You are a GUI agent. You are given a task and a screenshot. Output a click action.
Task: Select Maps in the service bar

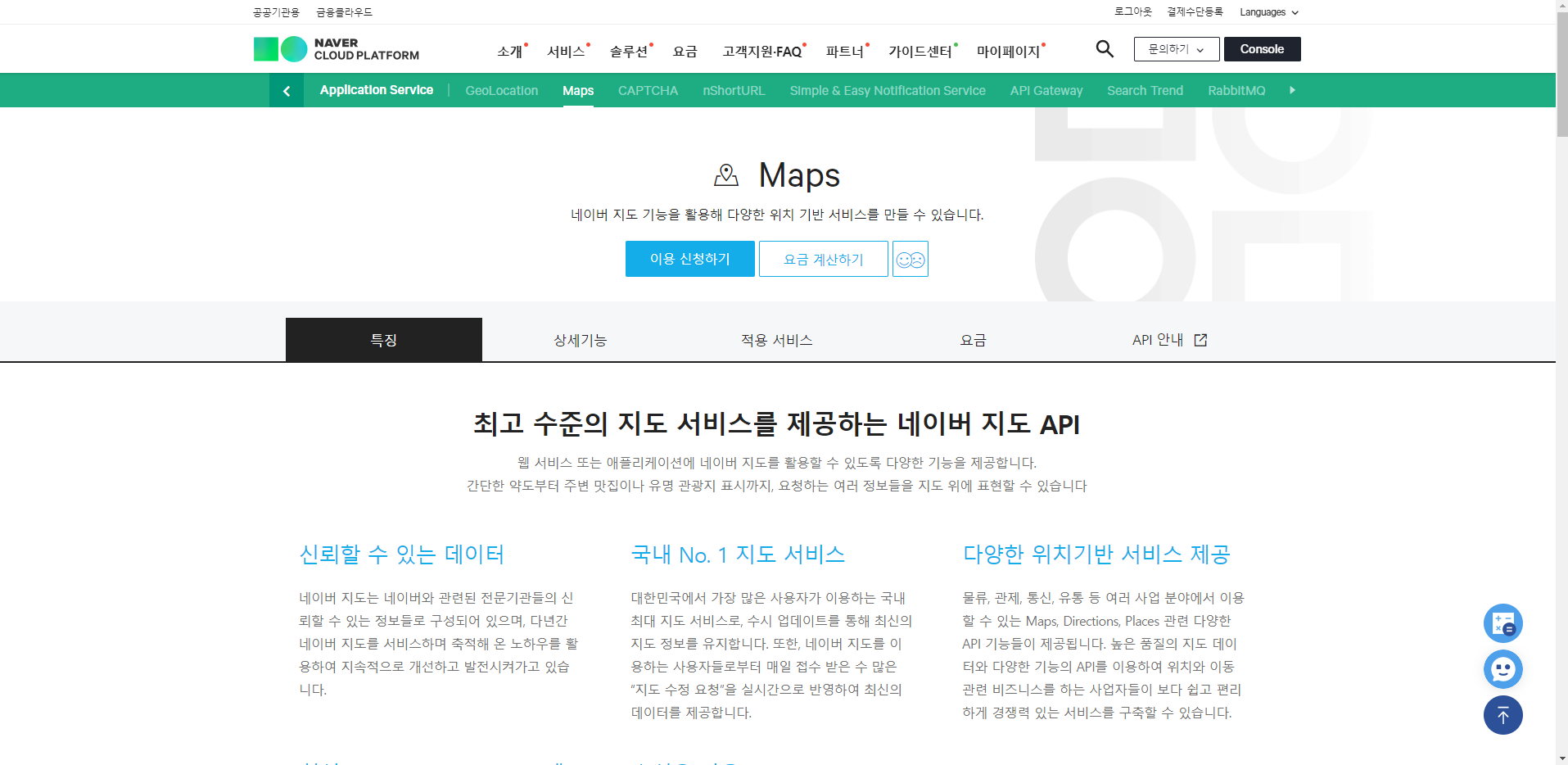coord(578,91)
